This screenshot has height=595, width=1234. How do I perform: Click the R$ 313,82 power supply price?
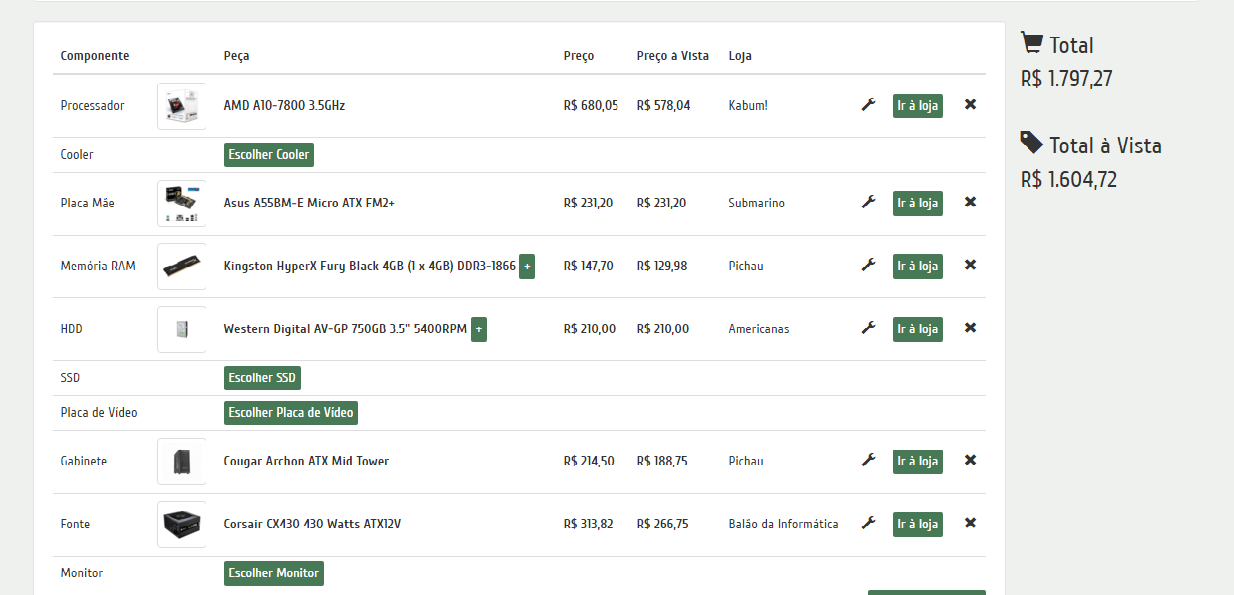[x=590, y=524]
